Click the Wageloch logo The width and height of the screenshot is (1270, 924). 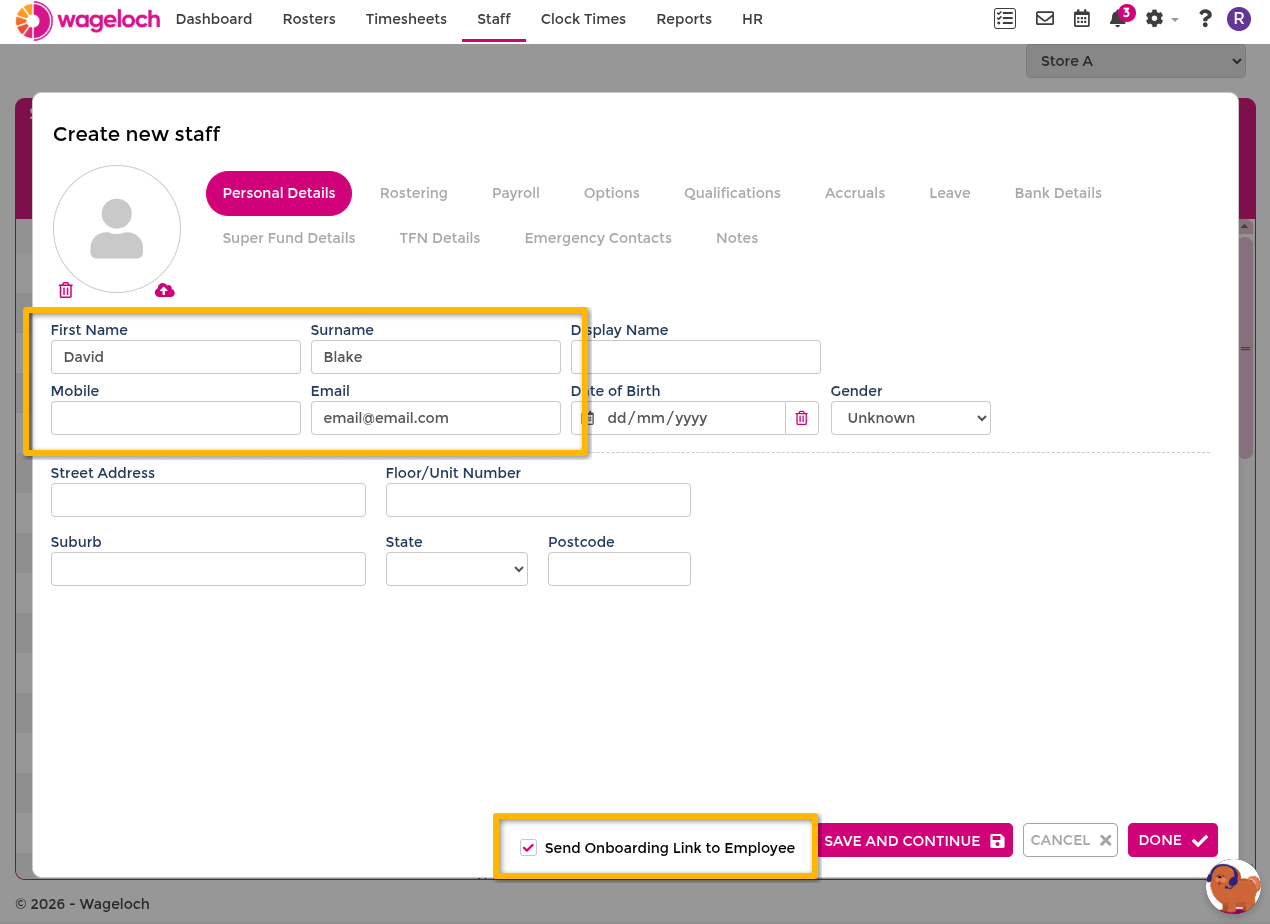[x=88, y=20]
